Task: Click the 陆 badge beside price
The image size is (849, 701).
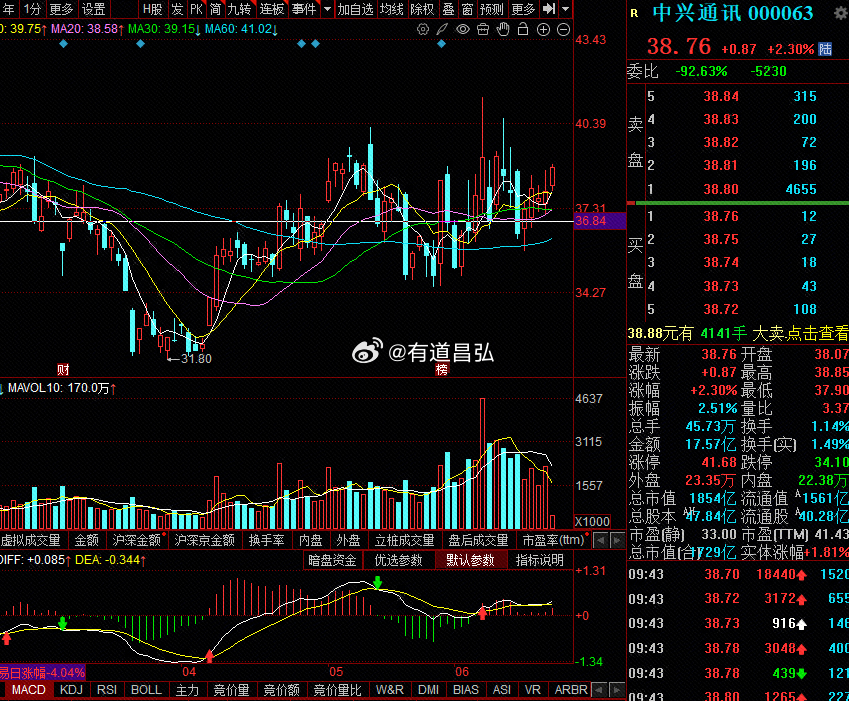Action: point(825,49)
